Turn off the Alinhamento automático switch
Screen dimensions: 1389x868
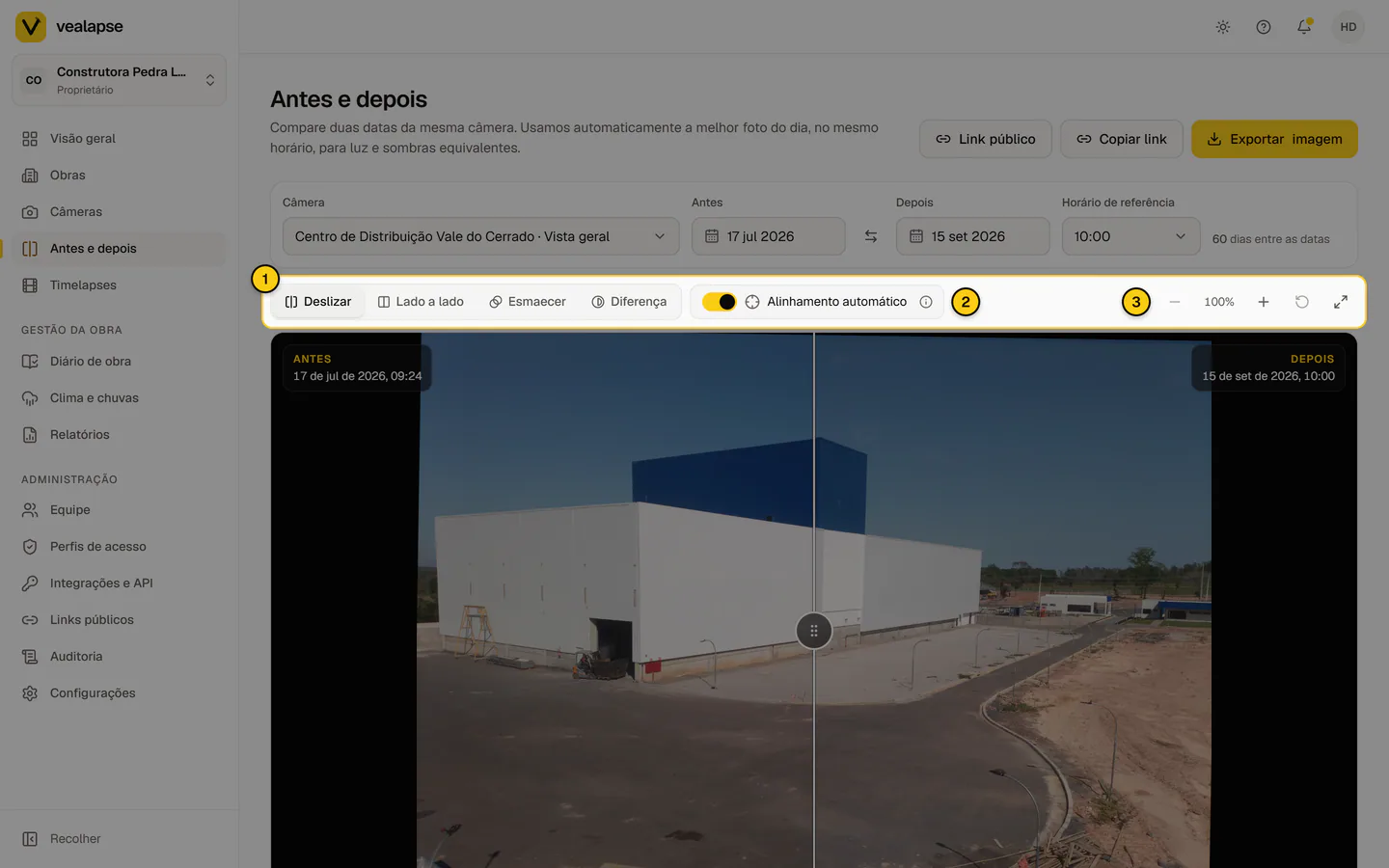pyautogui.click(x=719, y=302)
